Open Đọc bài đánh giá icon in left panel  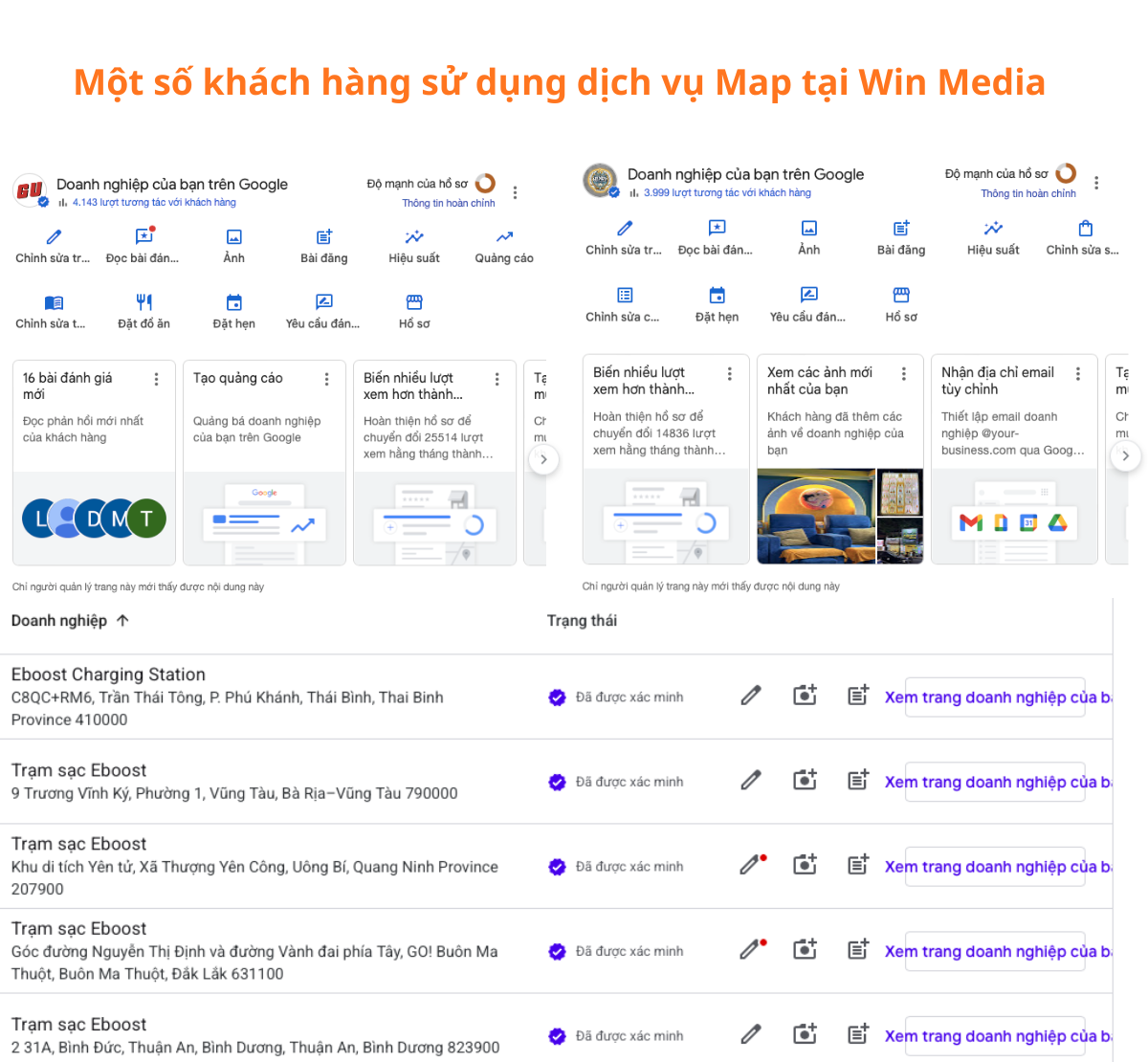tap(143, 235)
